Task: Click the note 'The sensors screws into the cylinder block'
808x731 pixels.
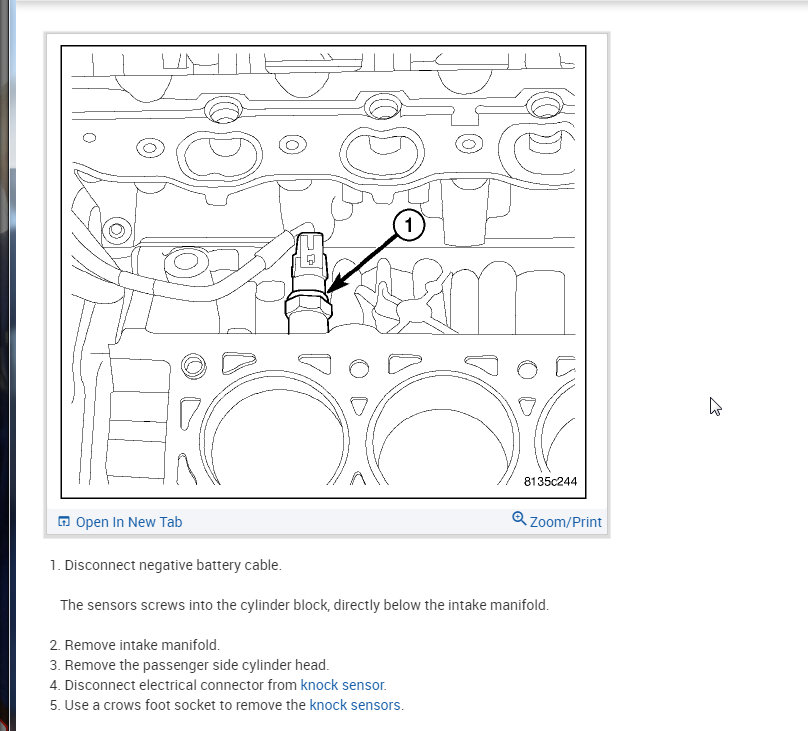Action: pos(194,605)
